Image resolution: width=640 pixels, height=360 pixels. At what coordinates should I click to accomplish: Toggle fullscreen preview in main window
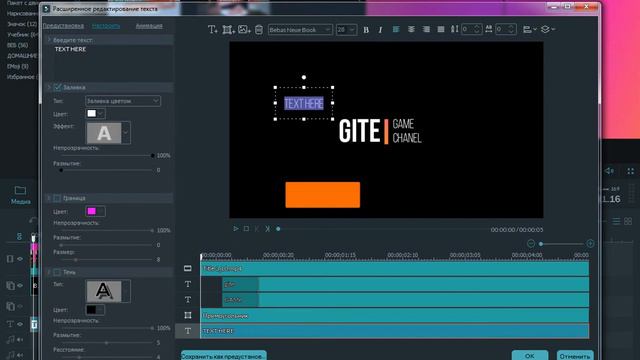631,171
